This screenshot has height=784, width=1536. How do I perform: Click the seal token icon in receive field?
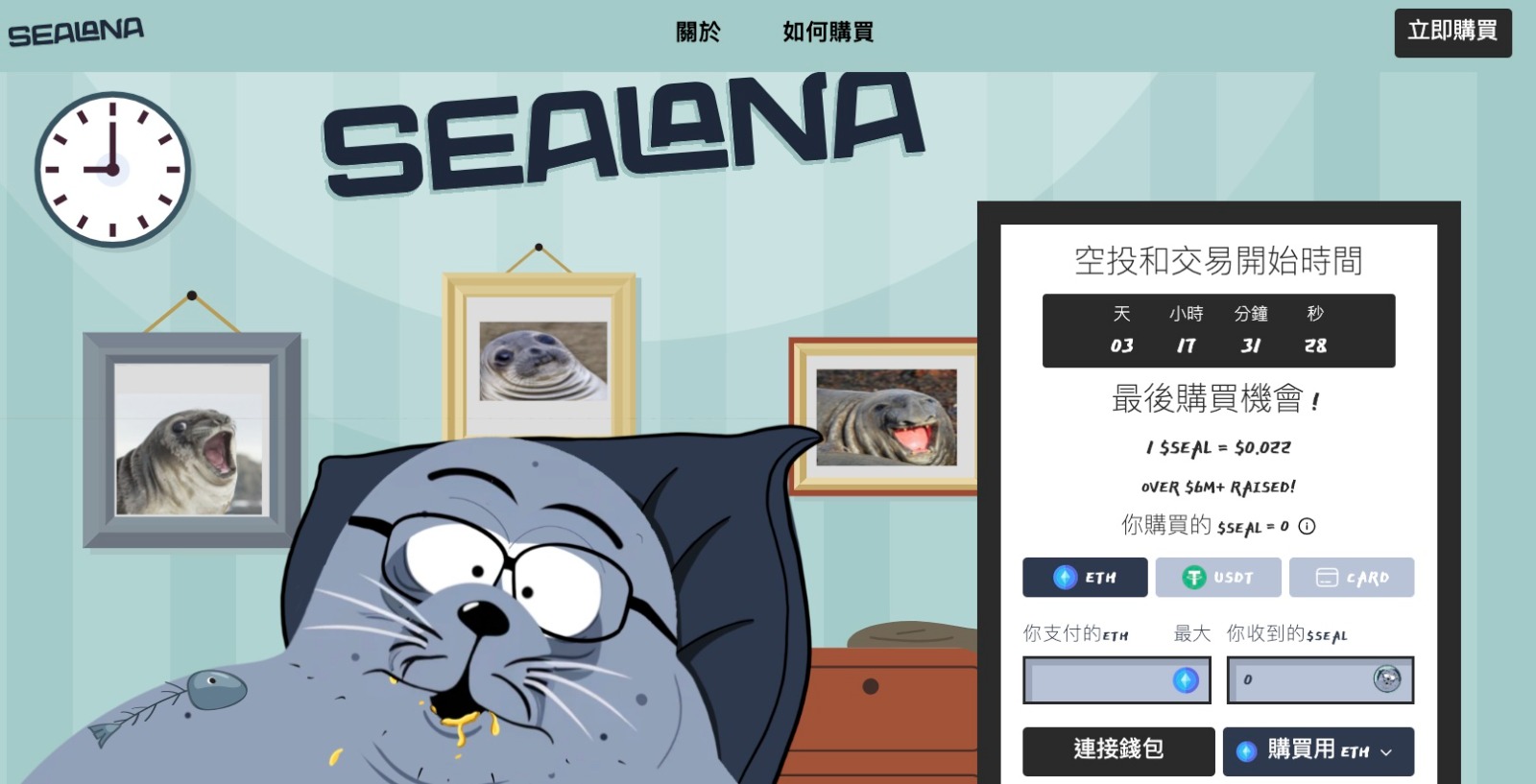coord(1387,679)
